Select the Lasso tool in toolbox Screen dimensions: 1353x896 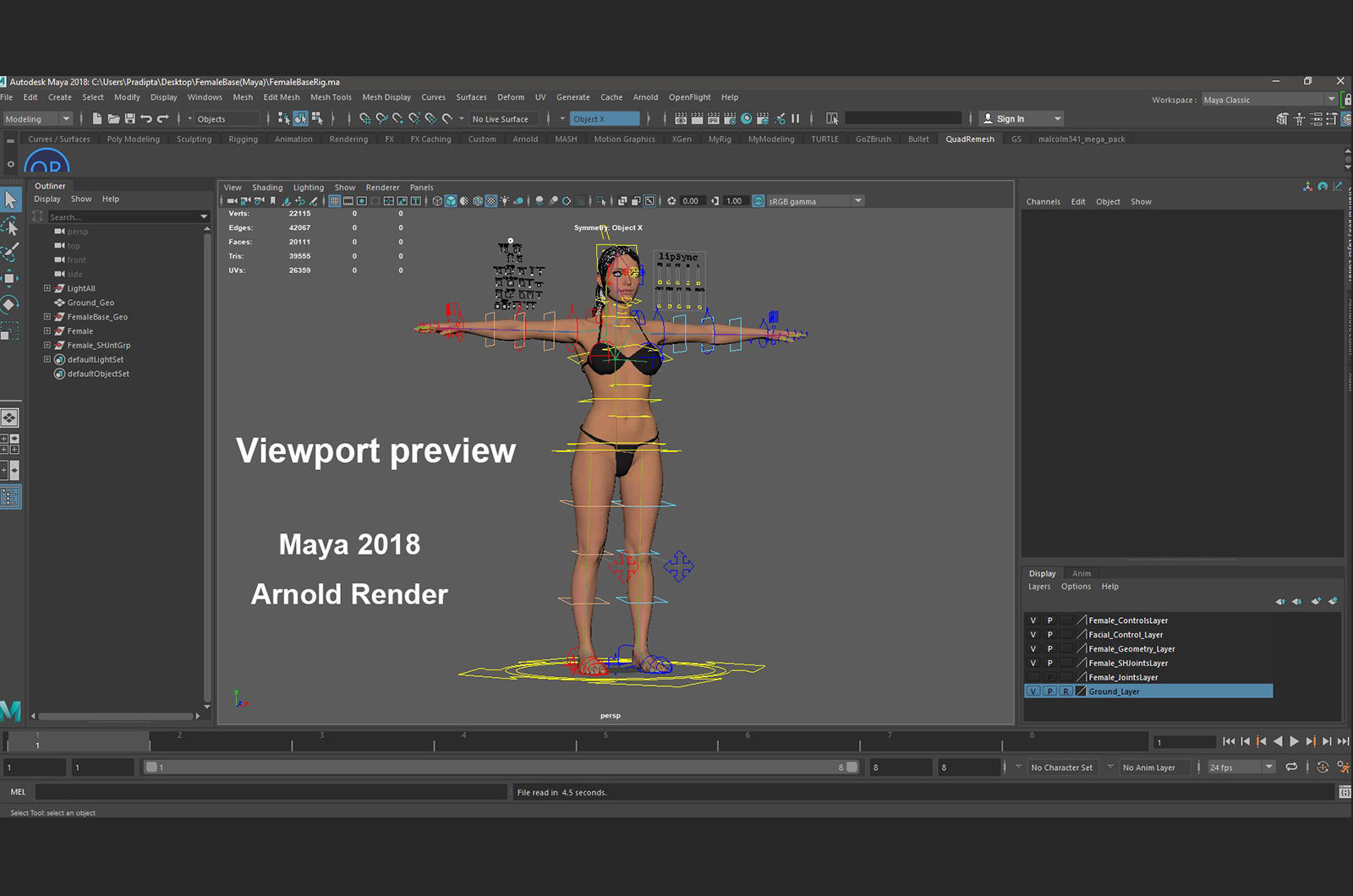click(x=10, y=226)
